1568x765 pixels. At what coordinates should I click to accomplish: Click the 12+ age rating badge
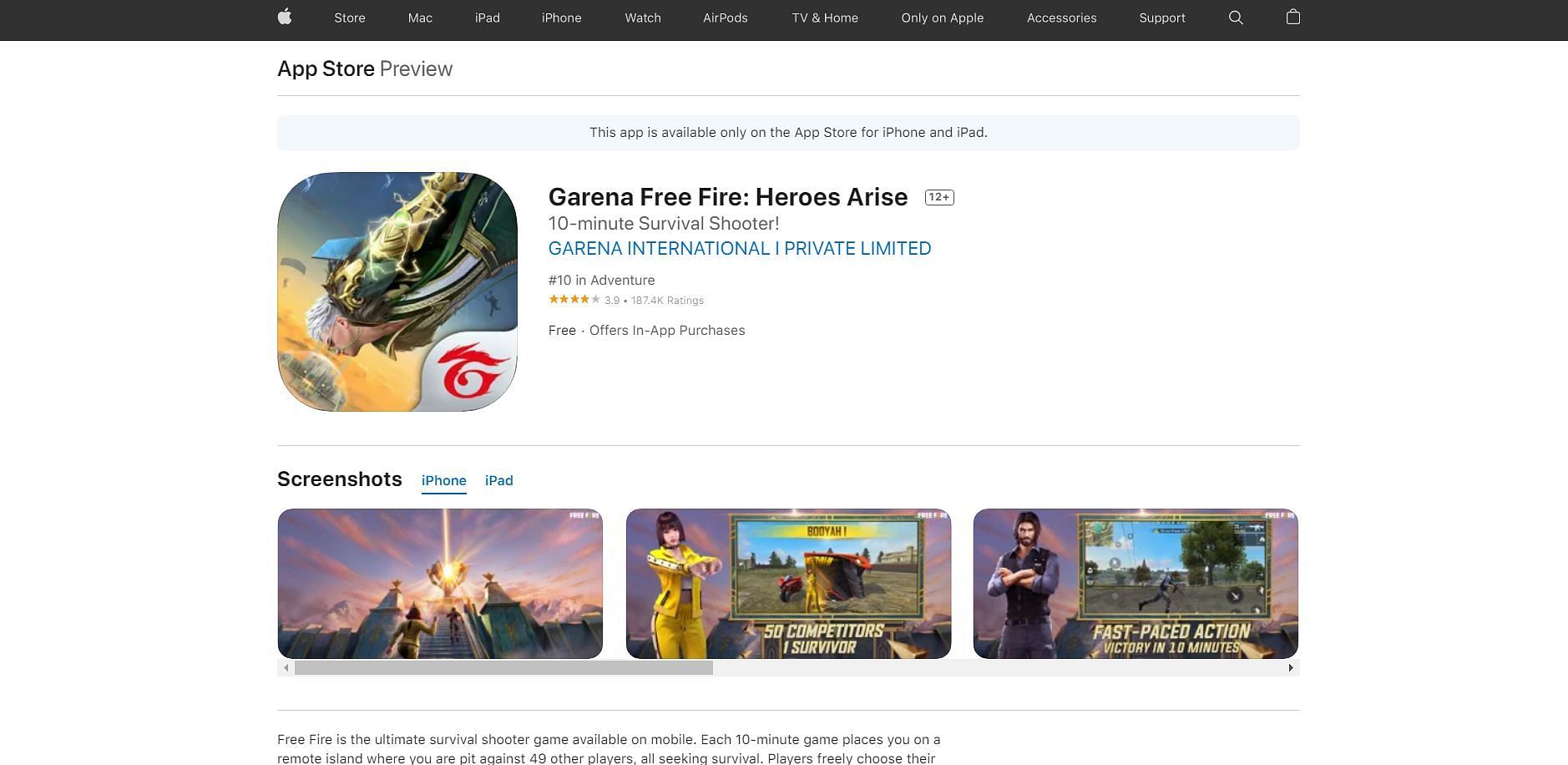(938, 197)
